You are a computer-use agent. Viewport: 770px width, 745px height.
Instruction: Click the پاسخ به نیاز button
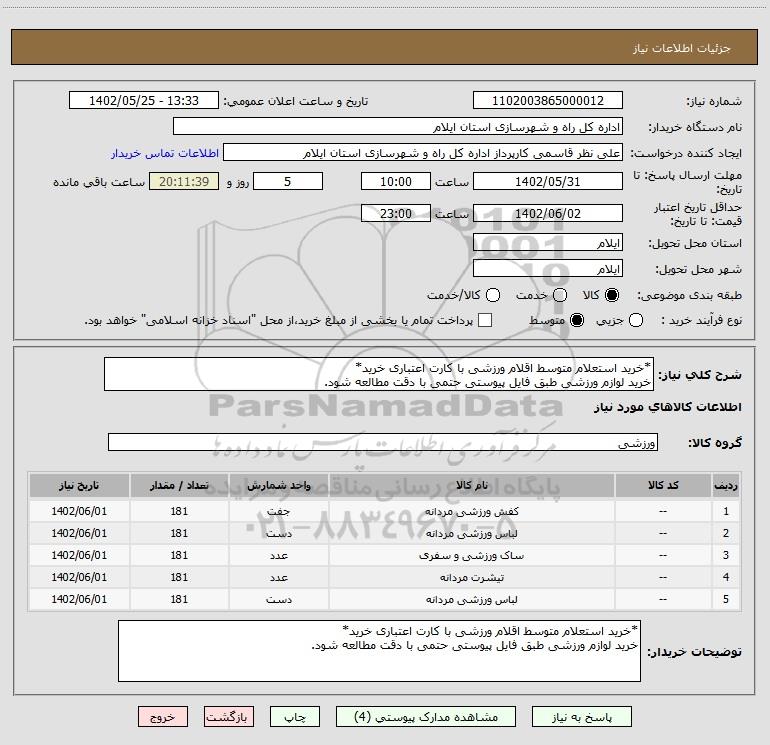click(x=582, y=717)
